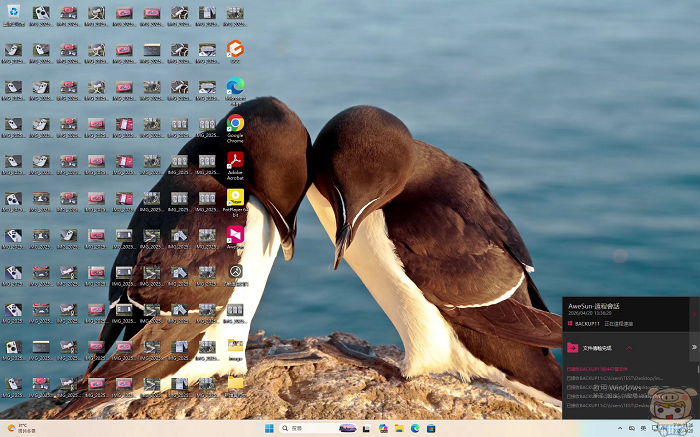Viewport: 700px width, 437px height.
Task: Open the Recycle Bin desktop icon
Action: point(13,12)
